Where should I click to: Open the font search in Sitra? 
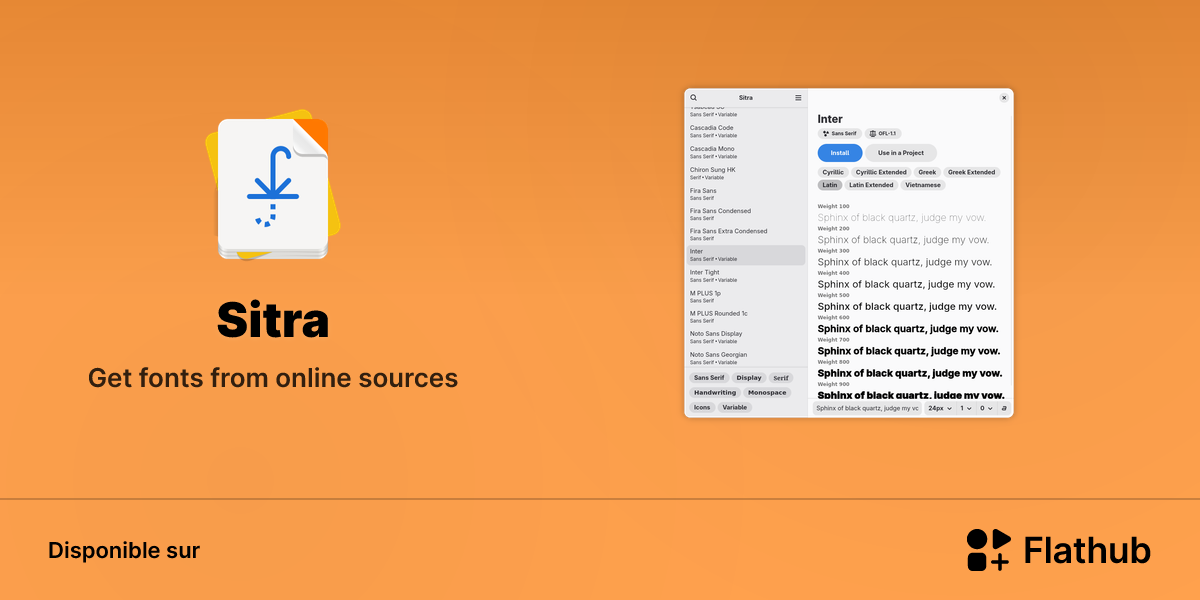point(693,98)
